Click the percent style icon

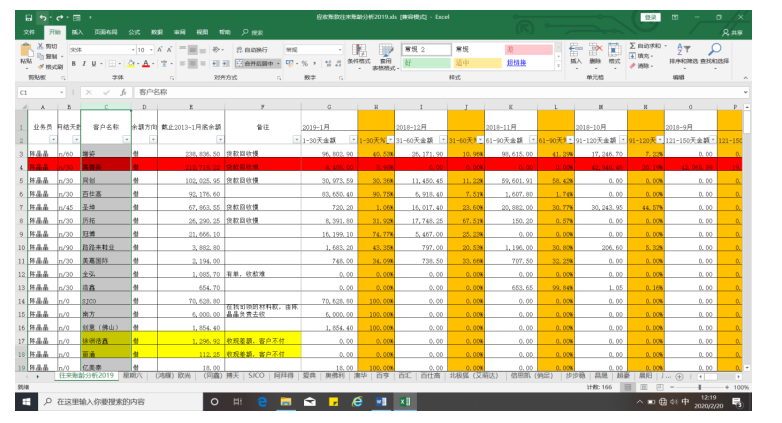304,64
